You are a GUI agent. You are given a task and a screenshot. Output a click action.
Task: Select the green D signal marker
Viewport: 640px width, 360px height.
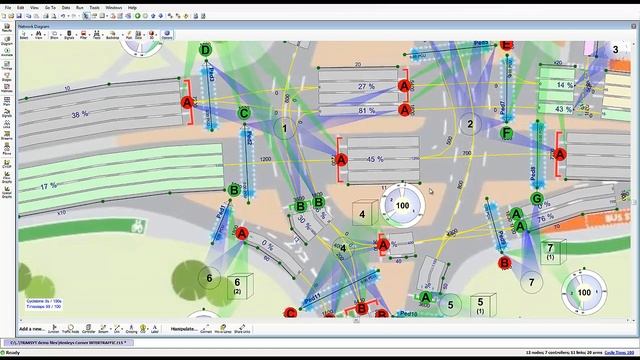[x=206, y=50]
